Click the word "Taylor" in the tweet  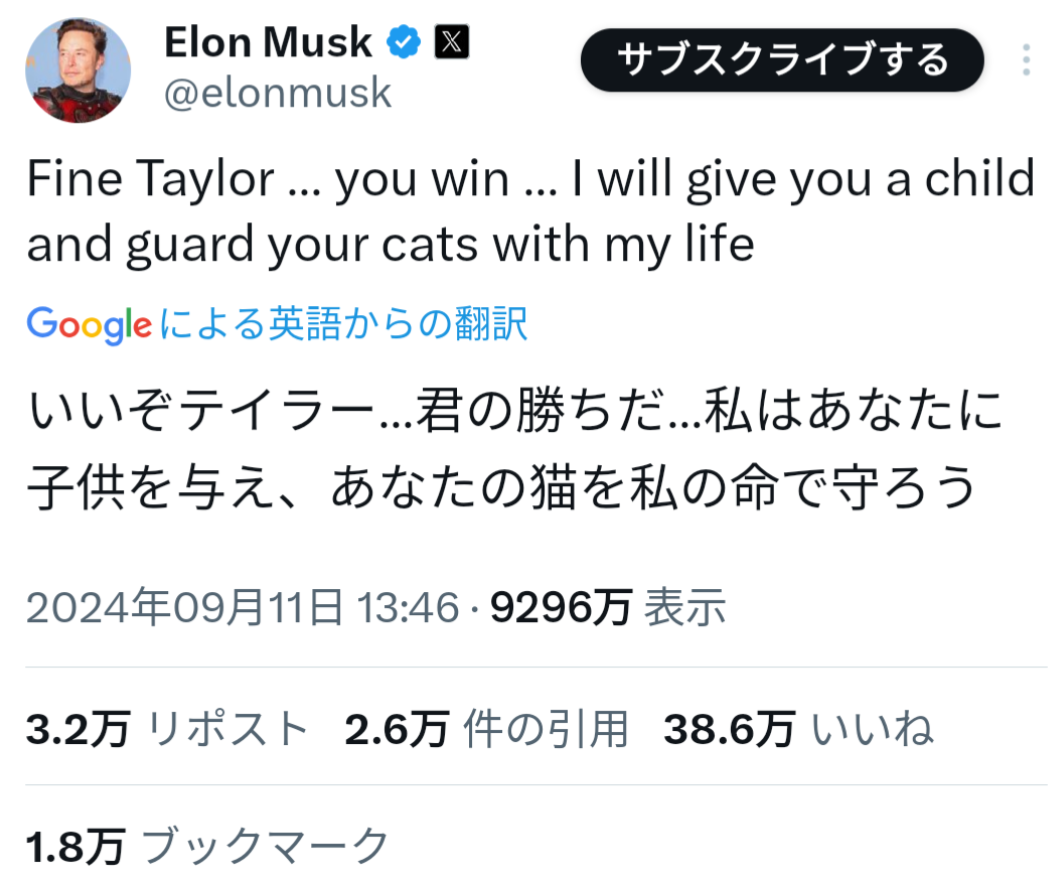click(206, 180)
